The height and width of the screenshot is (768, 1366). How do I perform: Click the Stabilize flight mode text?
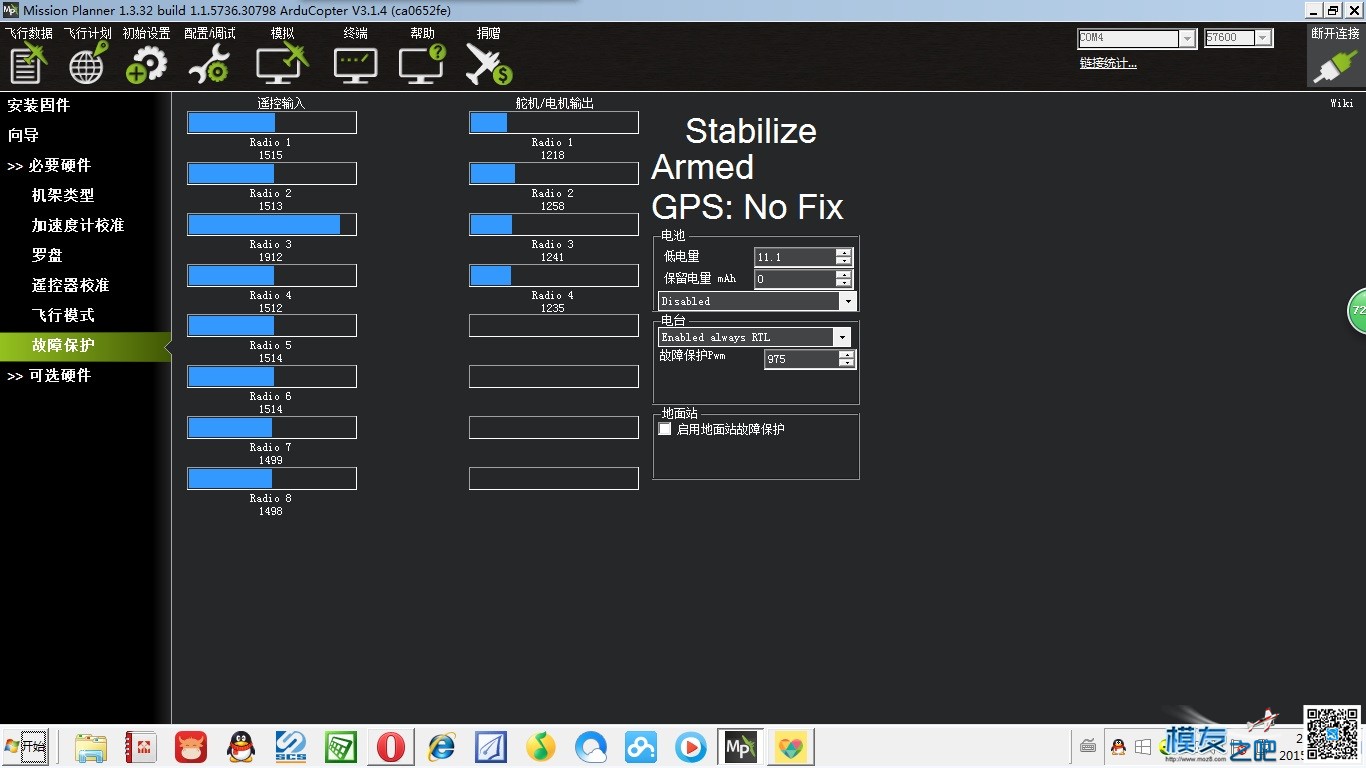coord(750,131)
